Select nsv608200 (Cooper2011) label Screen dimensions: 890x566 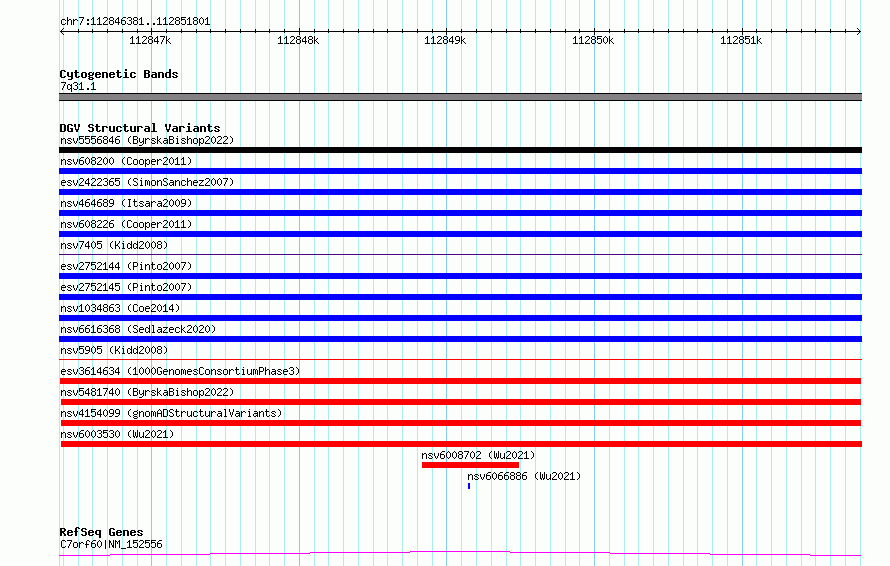[126, 161]
